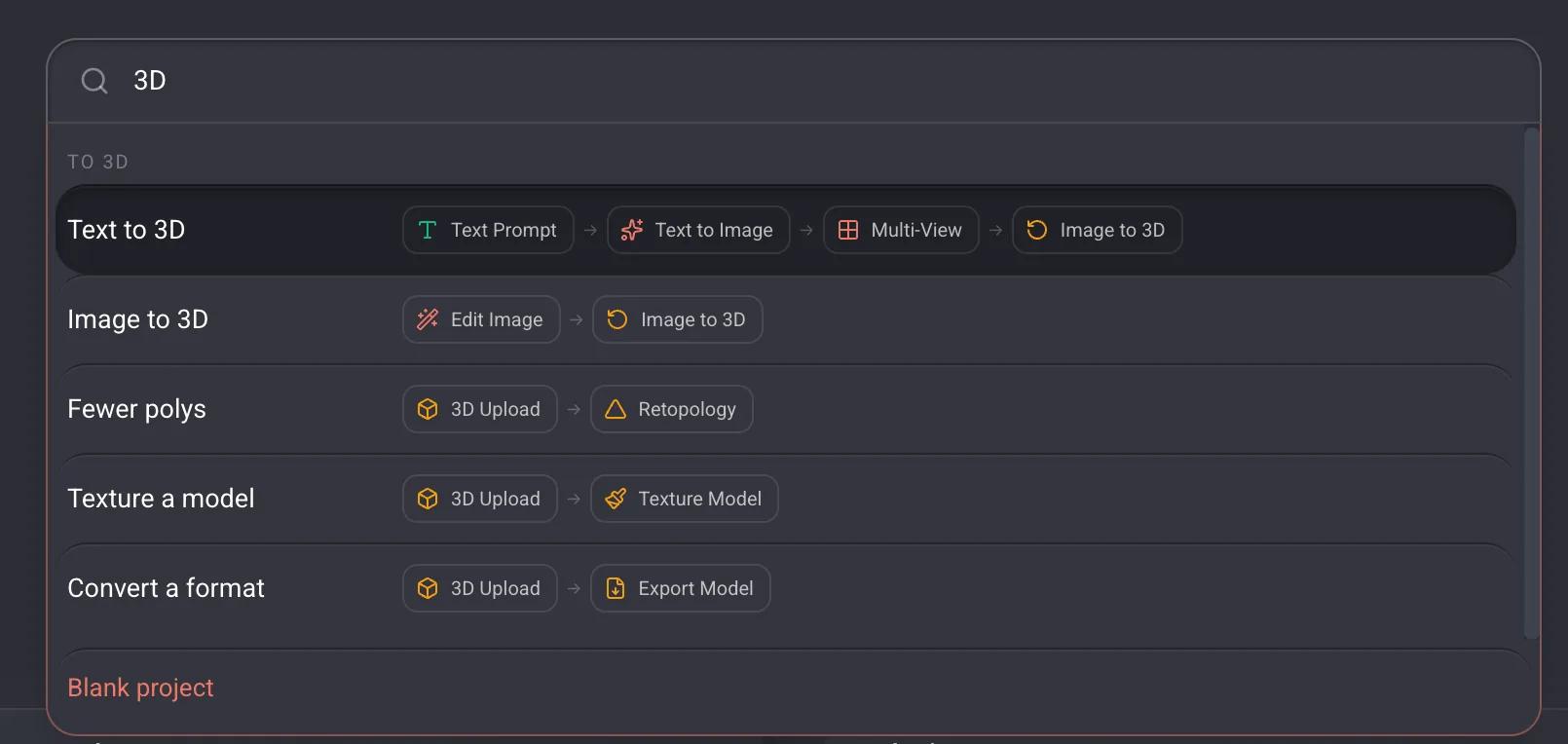Click the triangle icon of Retopology
Image resolution: width=1568 pixels, height=744 pixels.
[x=616, y=409]
